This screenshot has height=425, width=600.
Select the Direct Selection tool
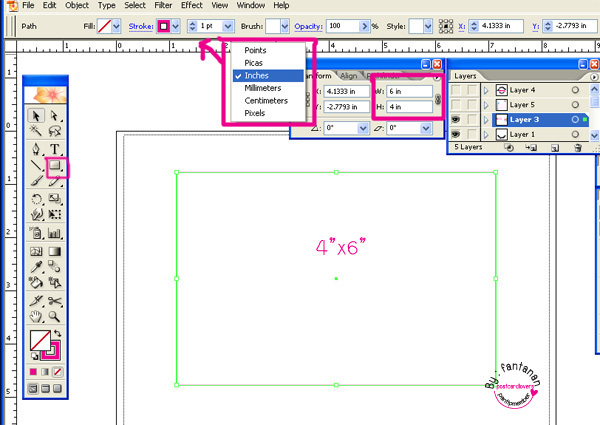(54, 115)
